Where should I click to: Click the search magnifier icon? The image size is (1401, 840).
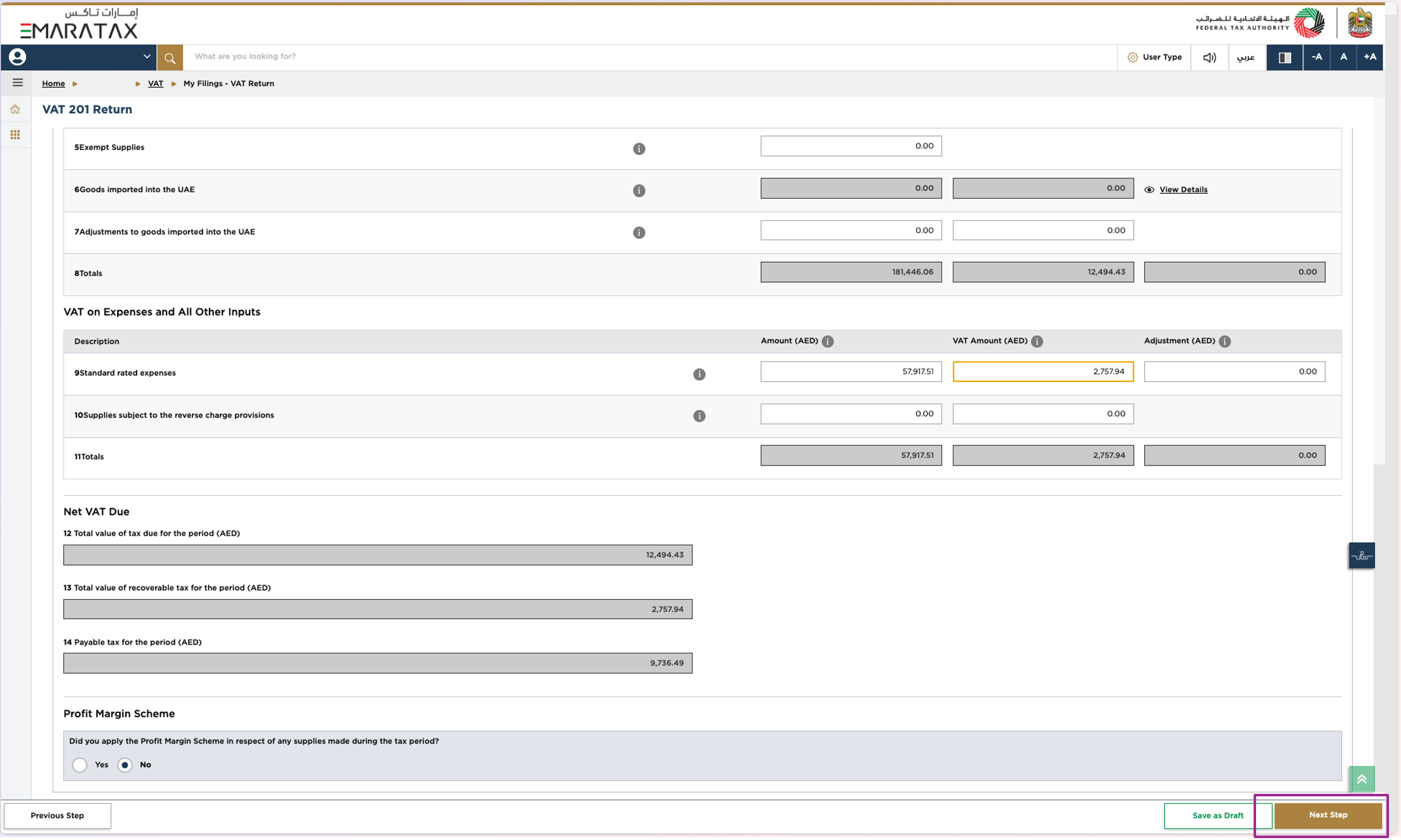(x=170, y=58)
